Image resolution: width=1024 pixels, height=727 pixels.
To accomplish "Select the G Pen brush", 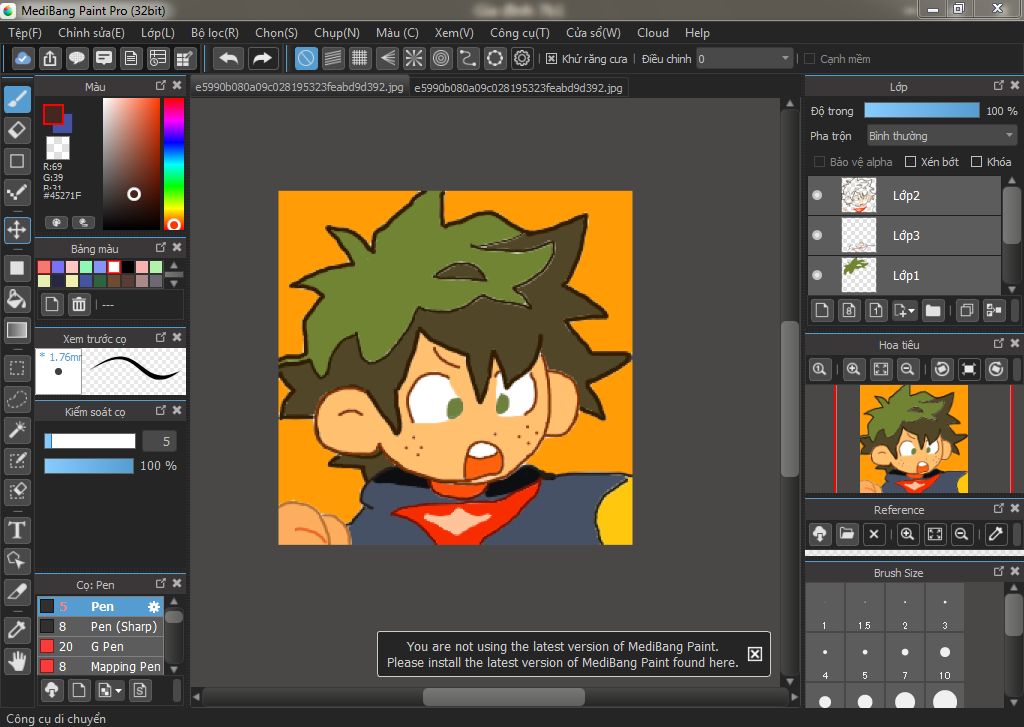I will tap(100, 646).
